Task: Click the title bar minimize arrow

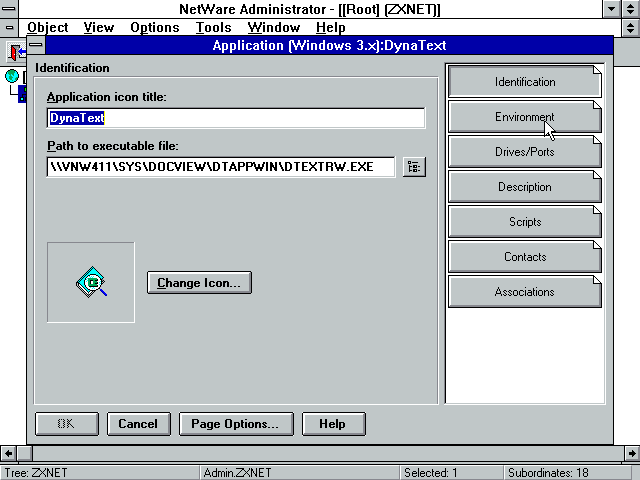Action: coord(611,9)
